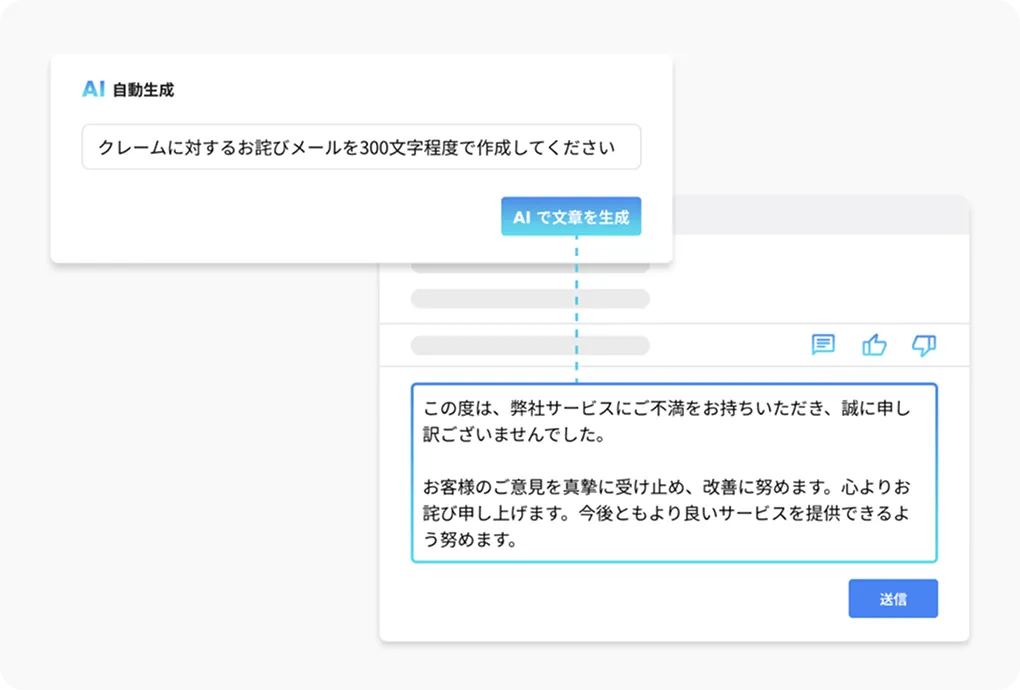Click the thumbs up icon
This screenshot has width=1020, height=690.
coord(874,345)
